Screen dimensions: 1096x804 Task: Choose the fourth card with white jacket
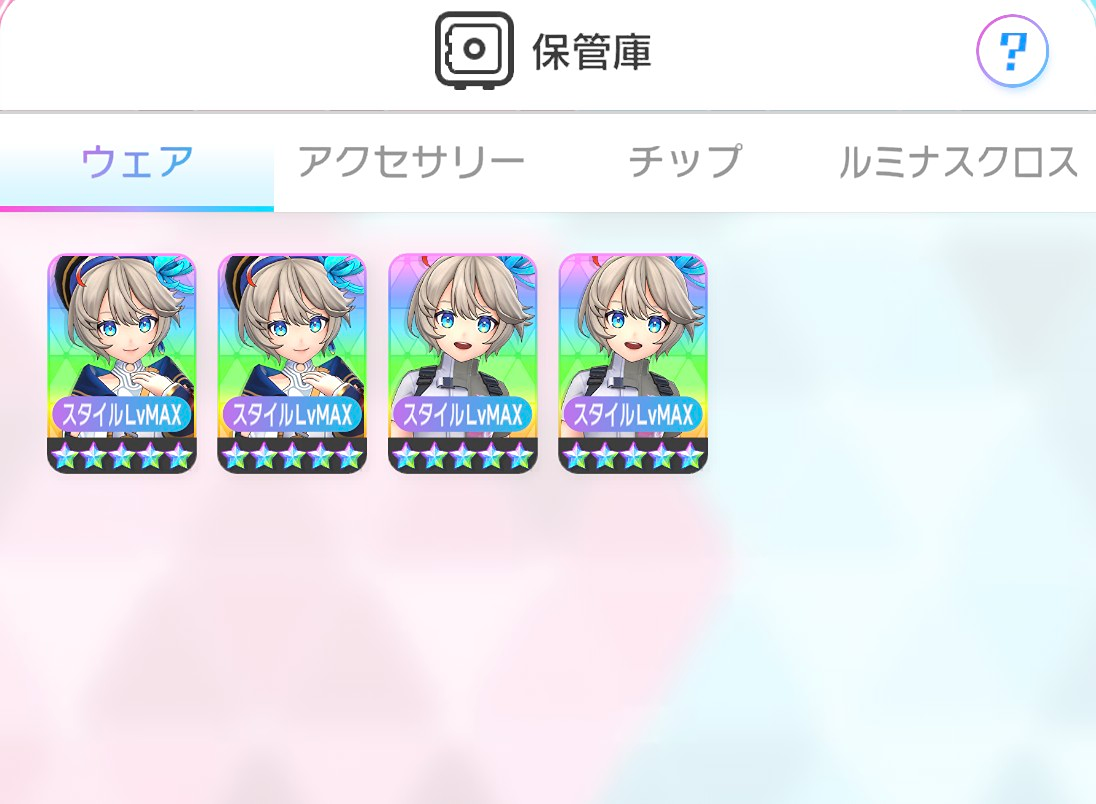pyautogui.click(x=633, y=364)
